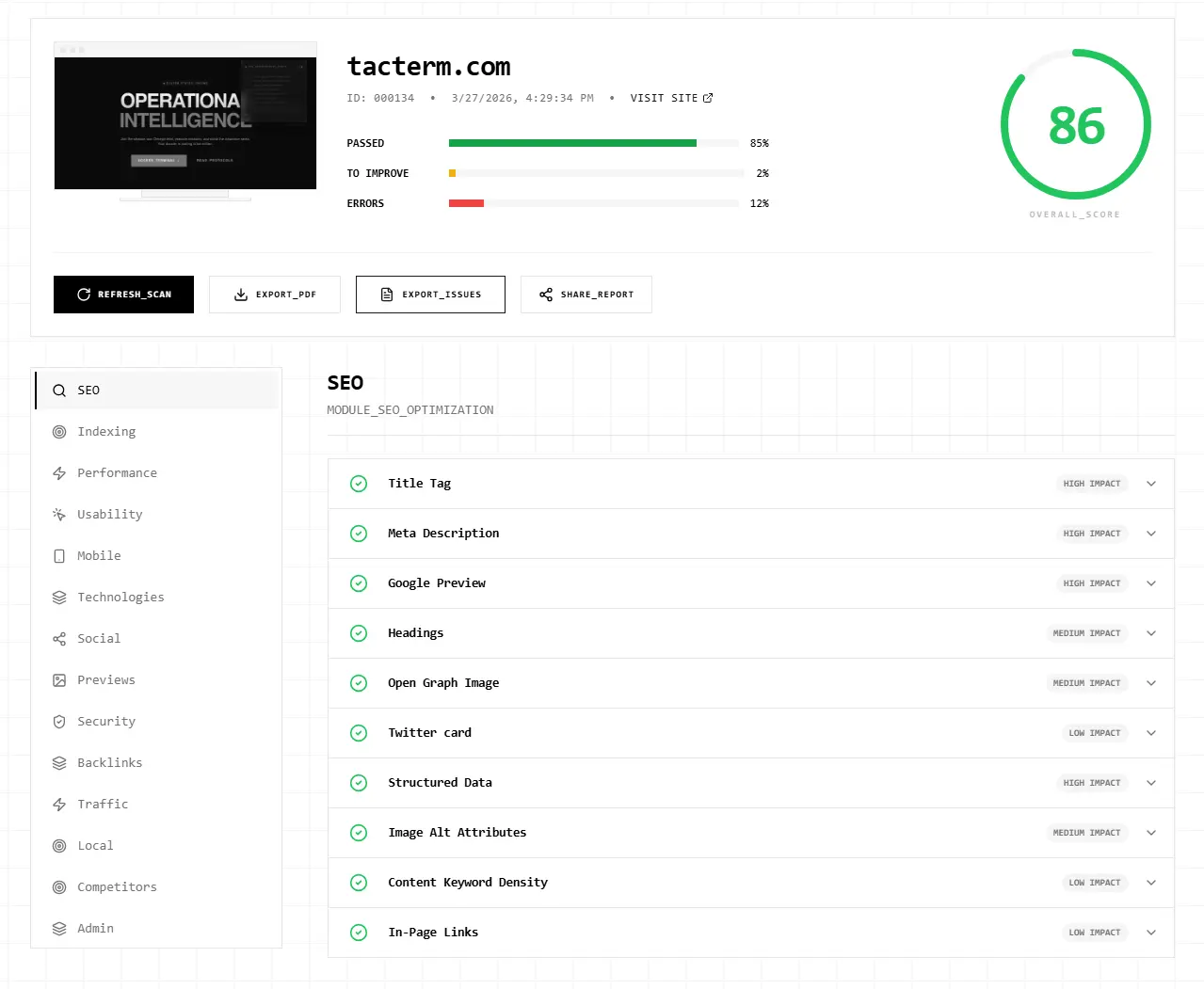Click the green check icon beside Structured Data

[359, 783]
